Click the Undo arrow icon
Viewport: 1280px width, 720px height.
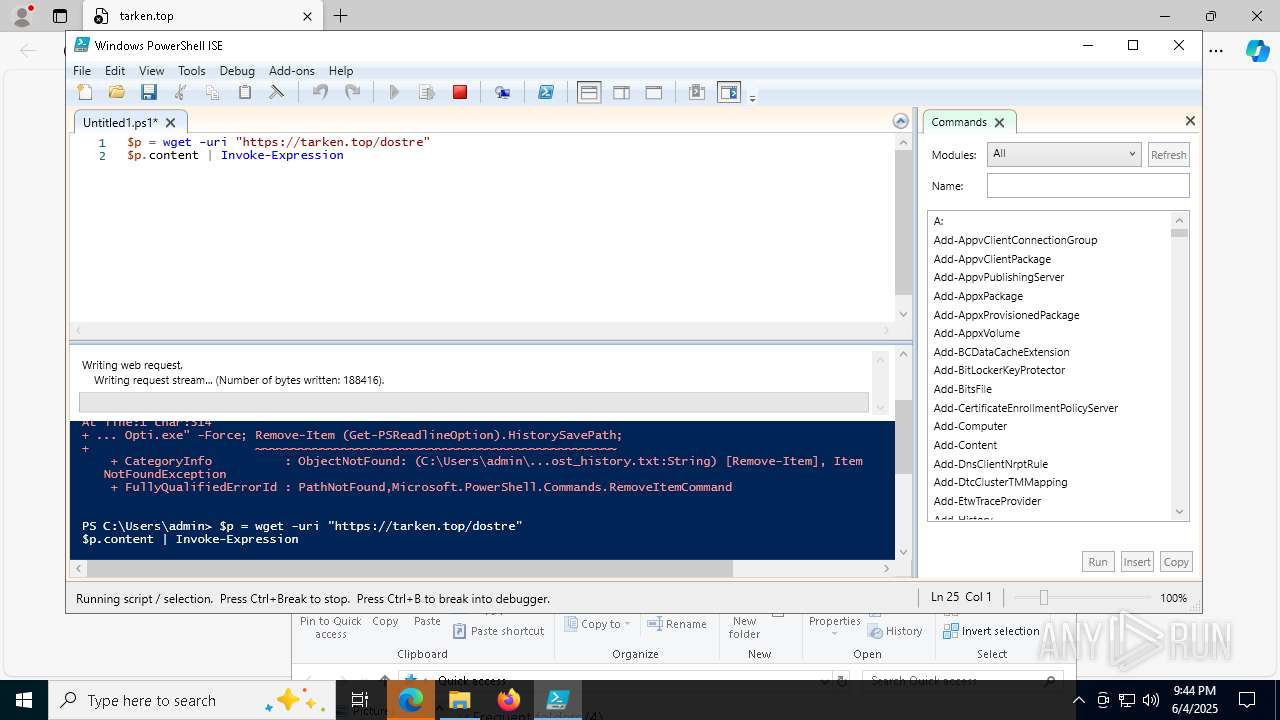(320, 92)
